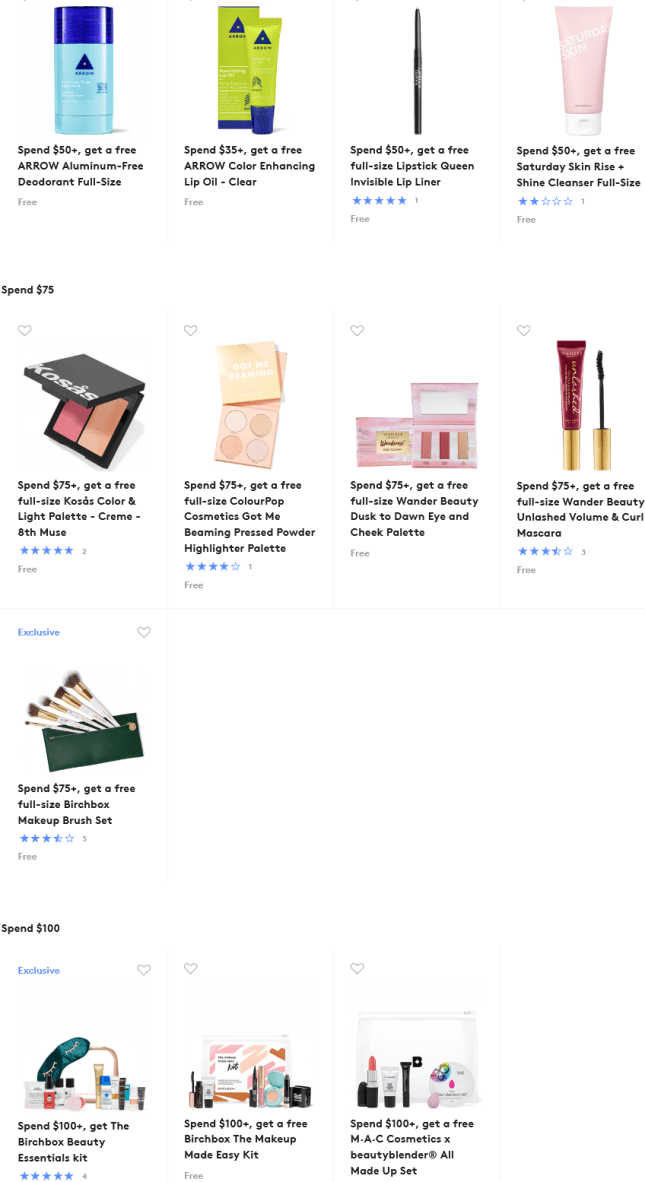Image resolution: width=645 pixels, height=1182 pixels.
Task: Toggle wishlist heart on ColourPop Highlighter Palette
Action: (x=191, y=331)
